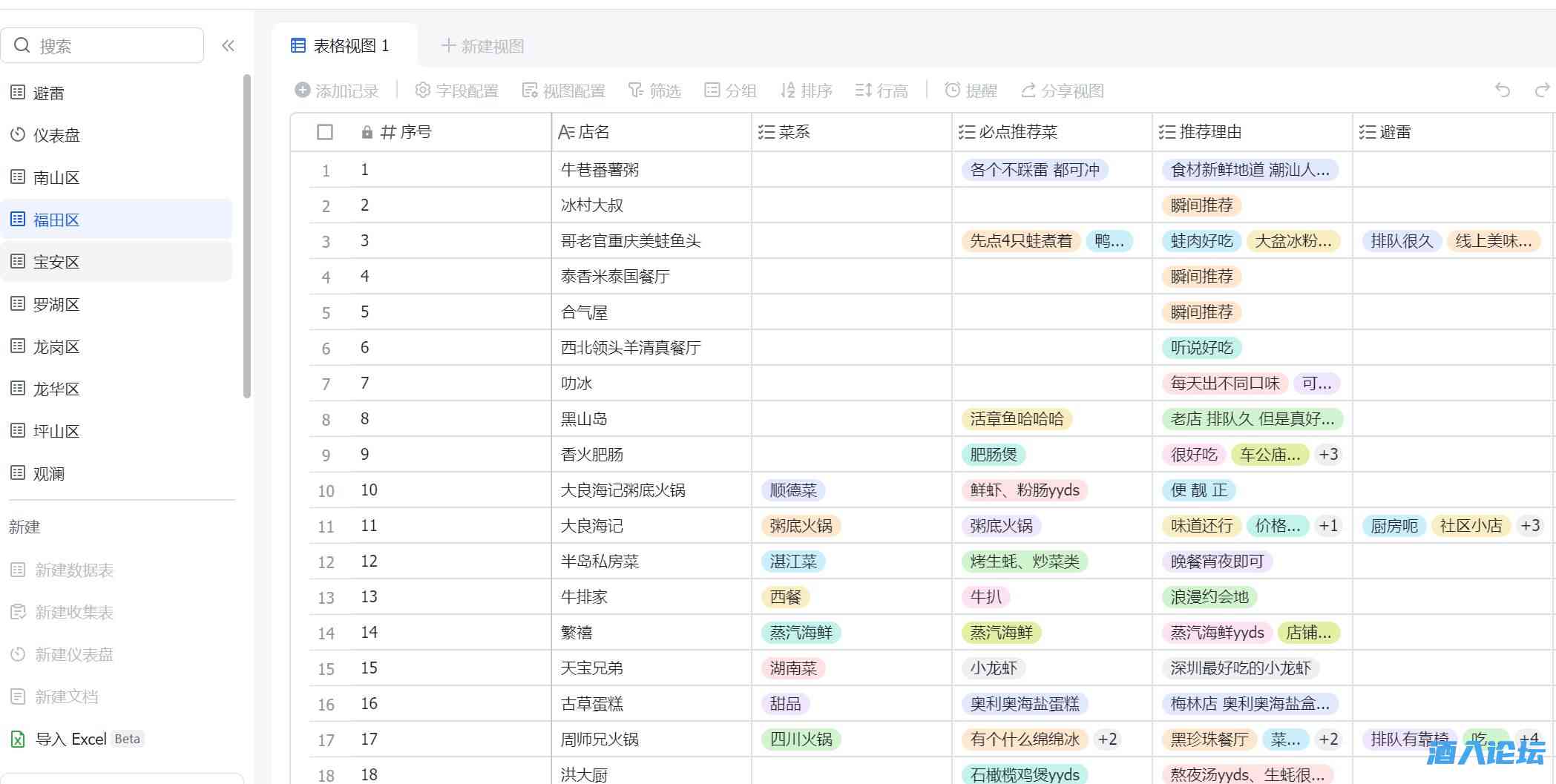Click 导入 Excel option
Image resolution: width=1556 pixels, height=784 pixels.
[71, 739]
